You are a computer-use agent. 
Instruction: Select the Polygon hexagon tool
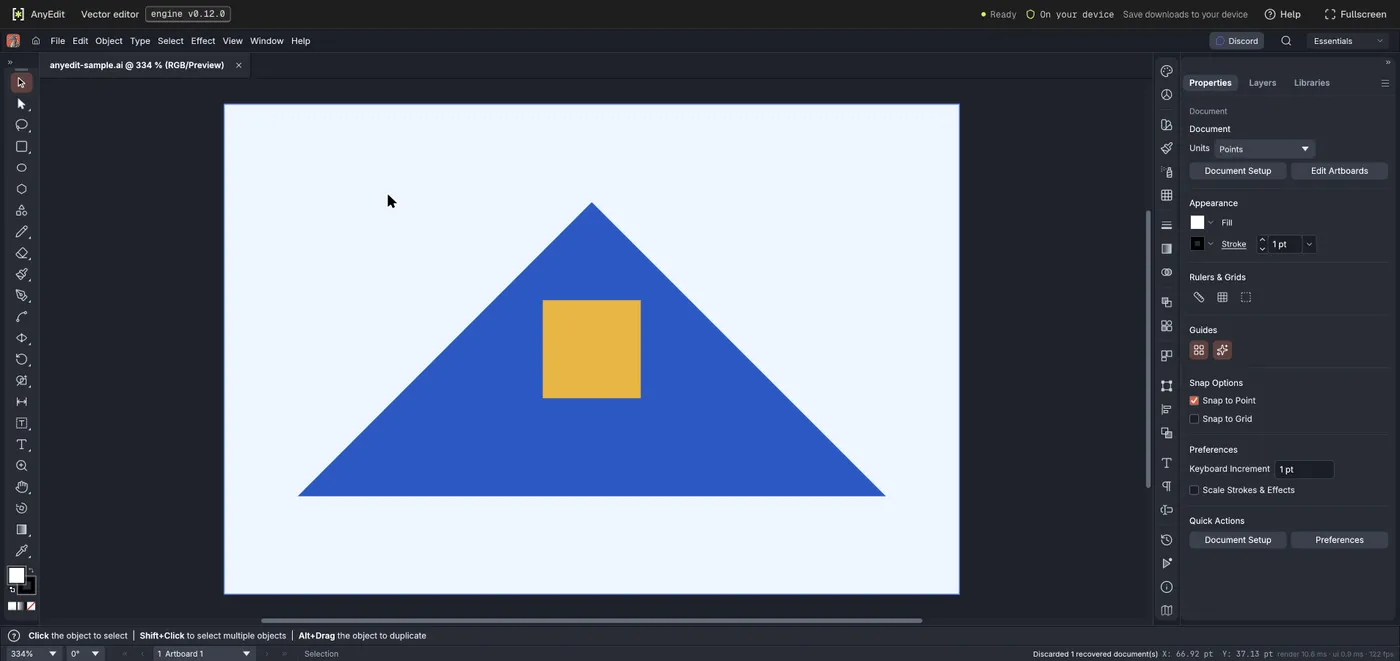21,189
